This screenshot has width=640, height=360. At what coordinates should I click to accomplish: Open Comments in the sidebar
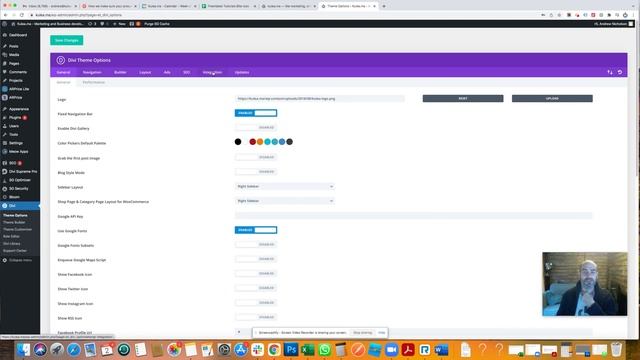pyautogui.click(x=18, y=72)
